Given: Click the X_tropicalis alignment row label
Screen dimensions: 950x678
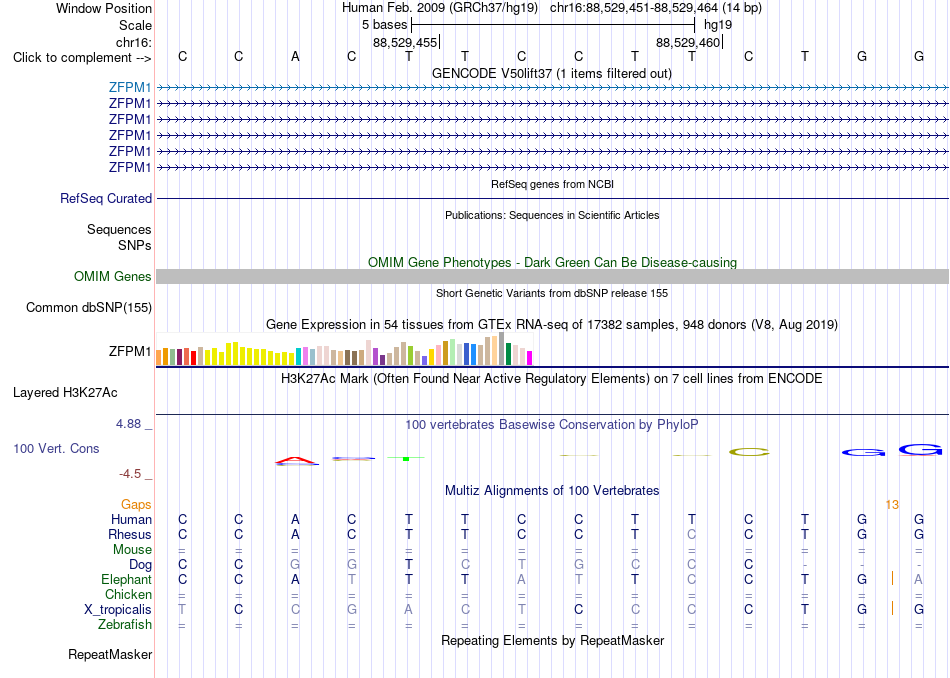Looking at the screenshot, I should click(x=118, y=610).
